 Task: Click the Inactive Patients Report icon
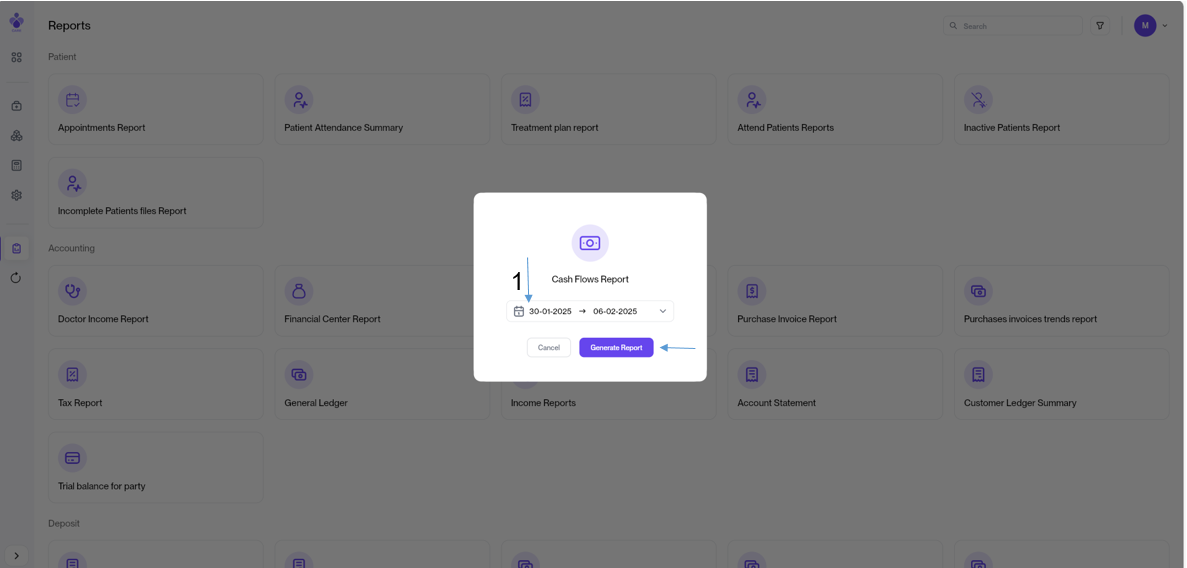coord(978,100)
